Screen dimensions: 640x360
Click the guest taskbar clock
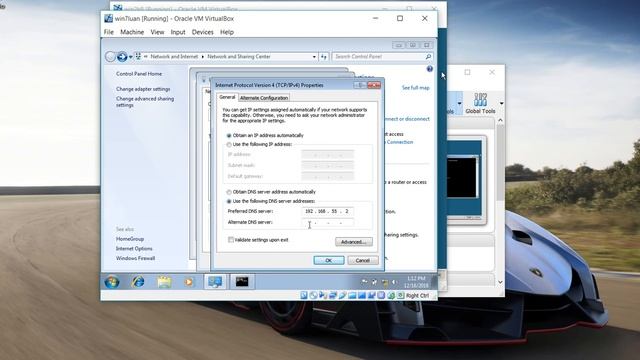click(416, 282)
